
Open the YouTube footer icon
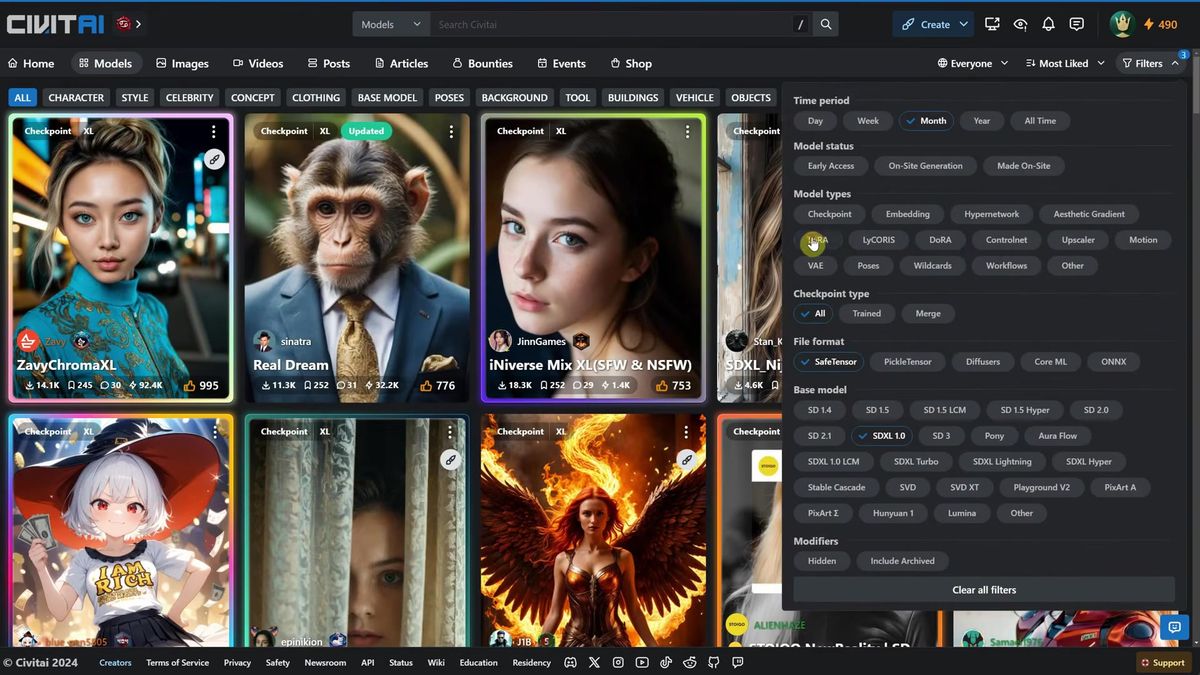(642, 662)
